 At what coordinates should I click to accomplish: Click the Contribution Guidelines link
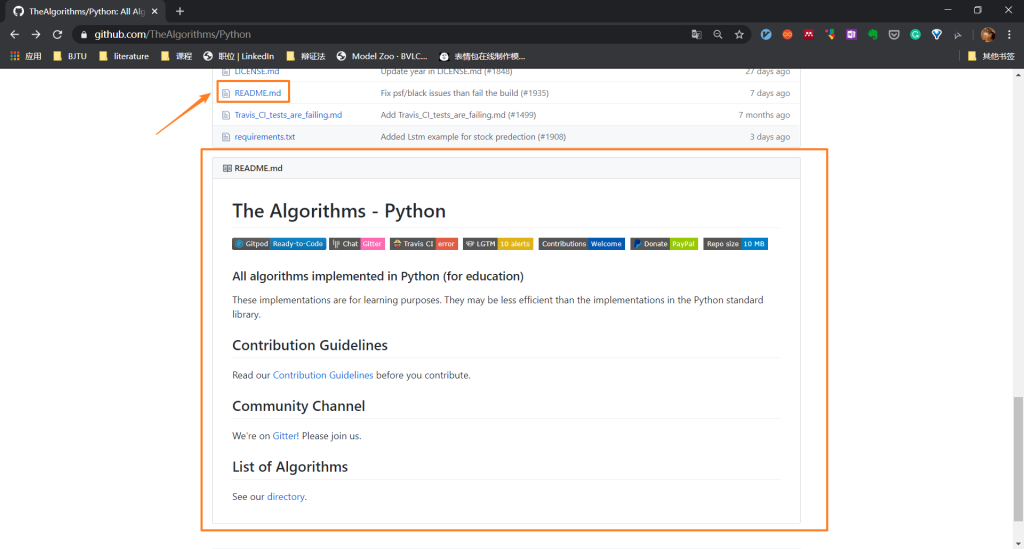pos(323,375)
